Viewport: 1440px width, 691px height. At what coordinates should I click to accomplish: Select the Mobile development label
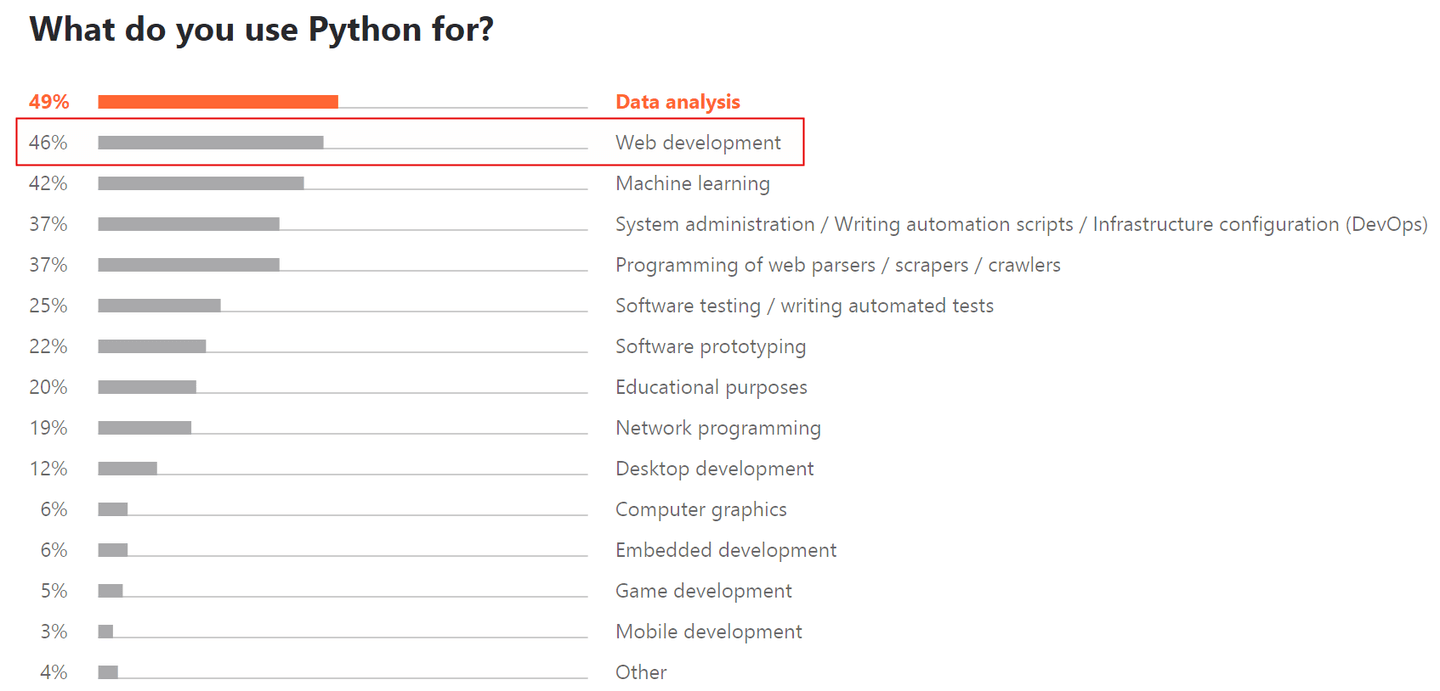[709, 632]
